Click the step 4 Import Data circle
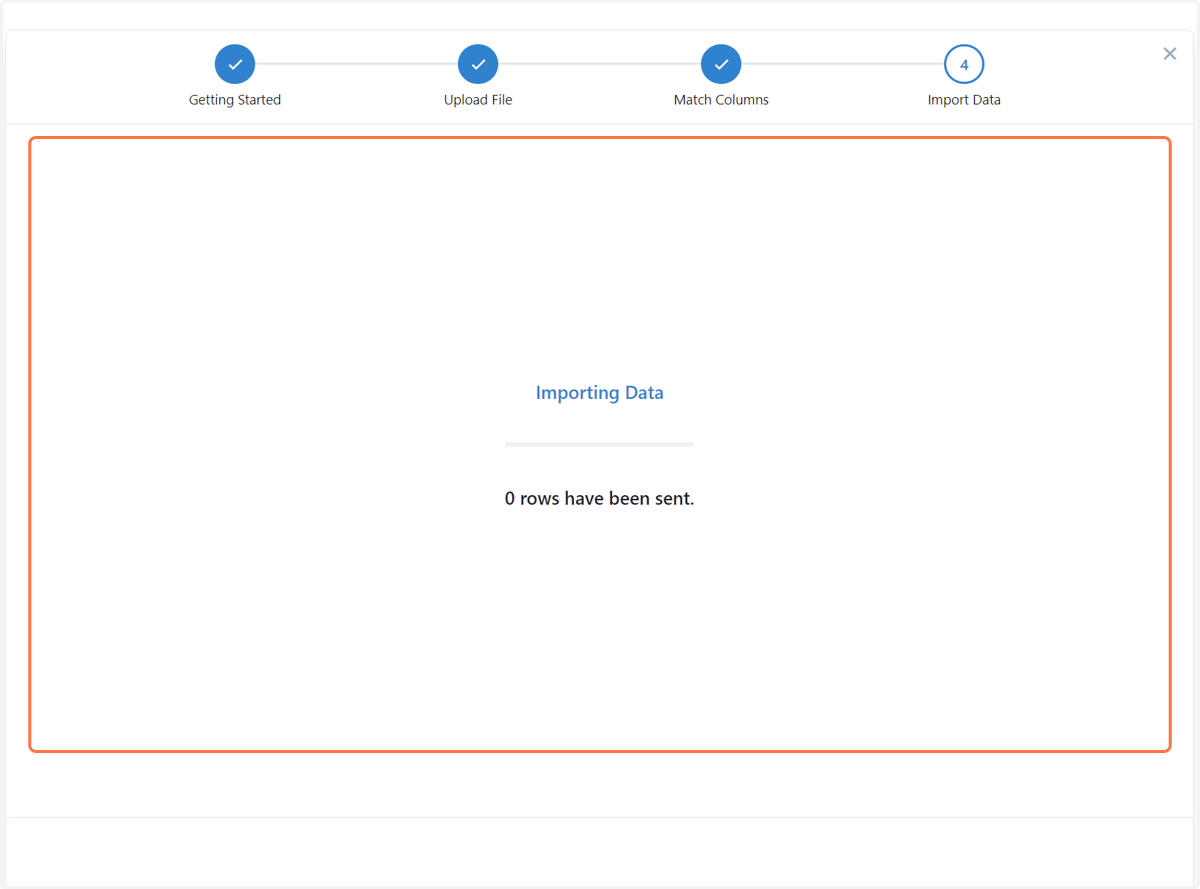Viewport: 1200px width, 889px height. coord(964,64)
